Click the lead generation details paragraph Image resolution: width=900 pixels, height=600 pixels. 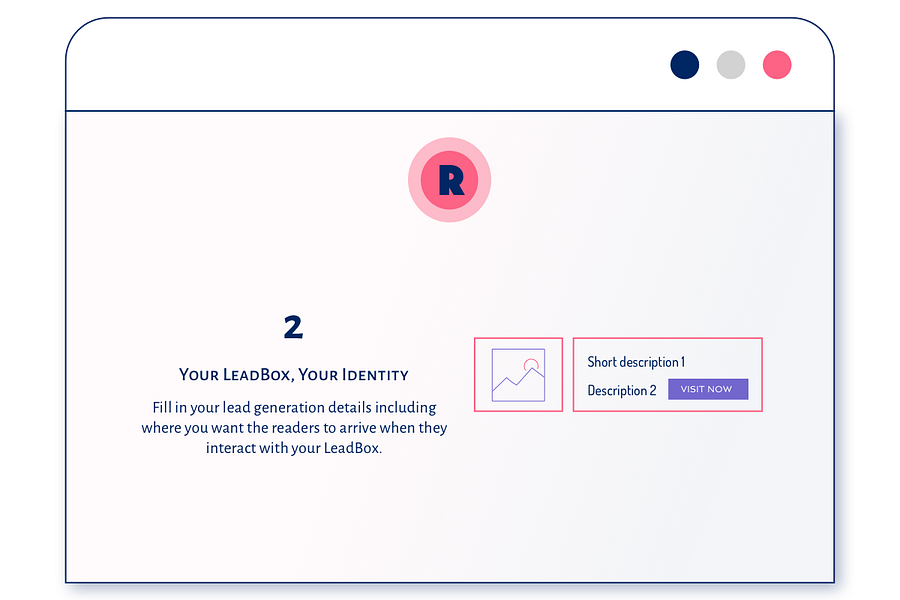[294, 428]
